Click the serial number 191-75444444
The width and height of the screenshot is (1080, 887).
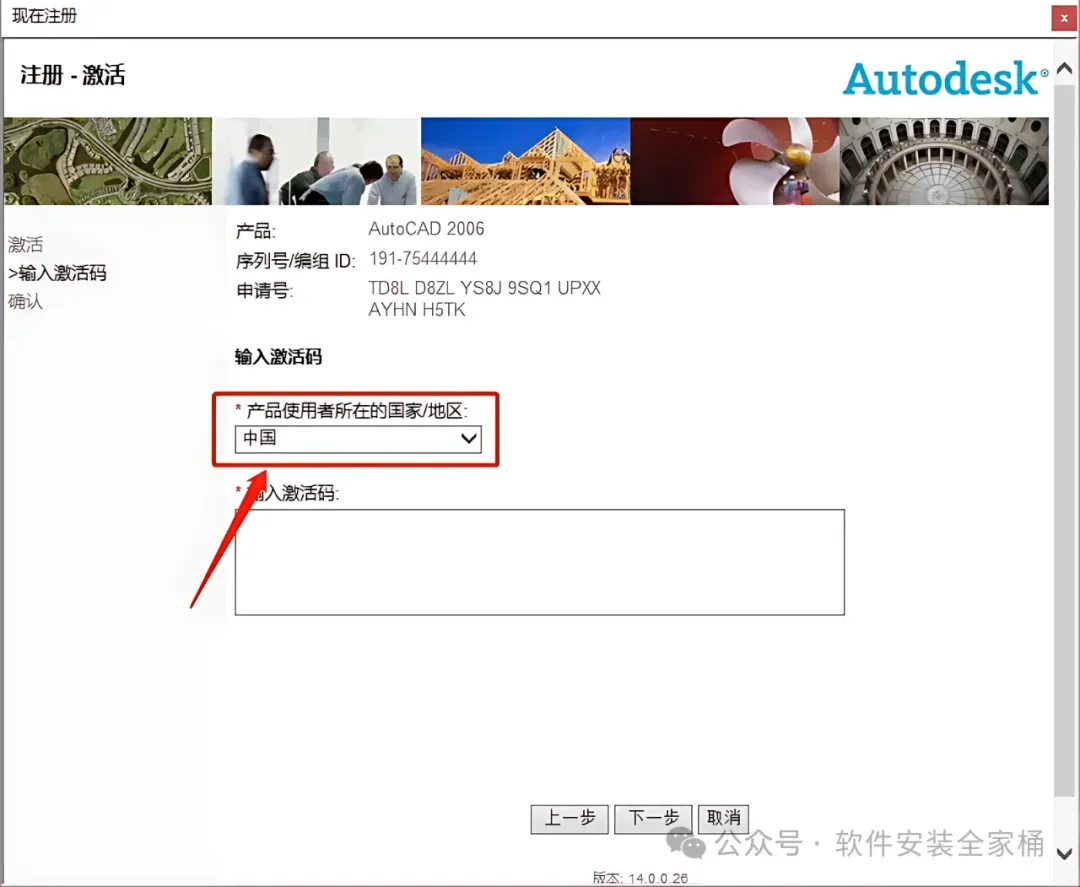pos(423,258)
